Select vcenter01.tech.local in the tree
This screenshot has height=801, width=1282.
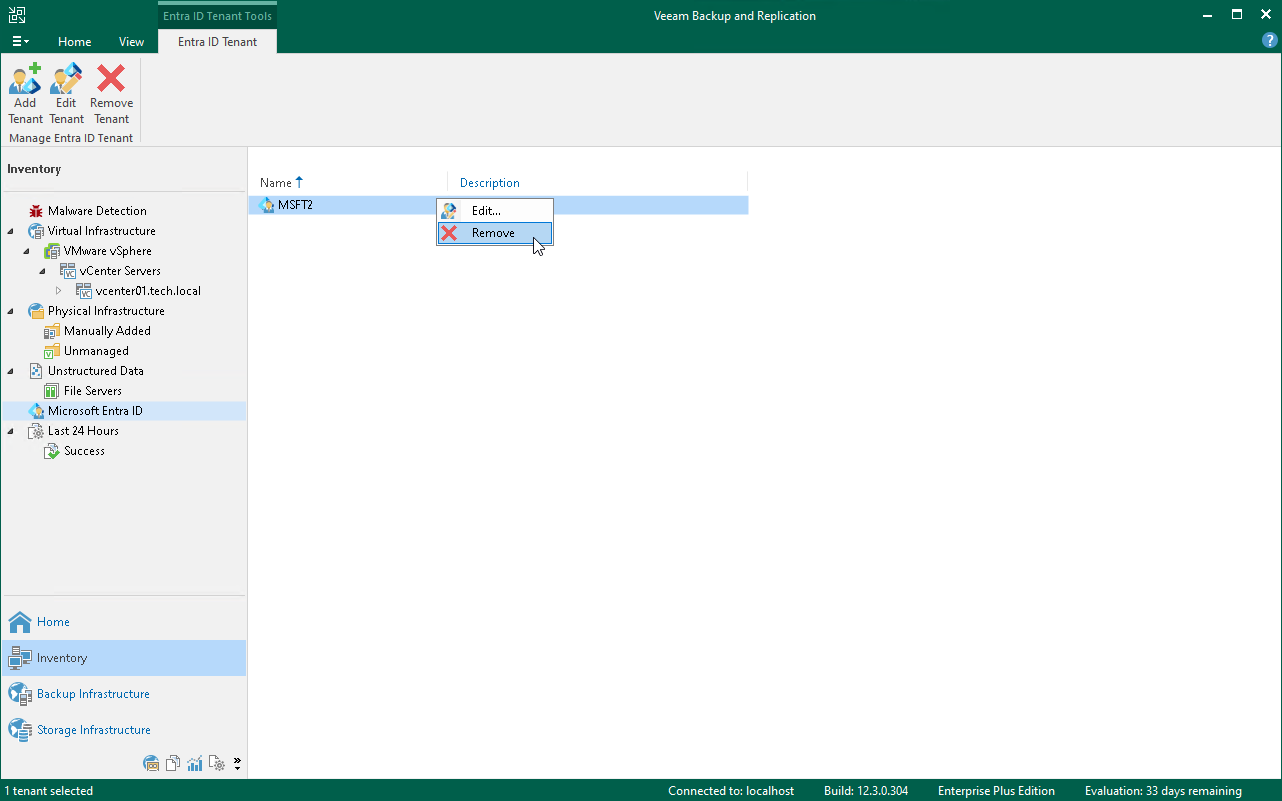148,291
